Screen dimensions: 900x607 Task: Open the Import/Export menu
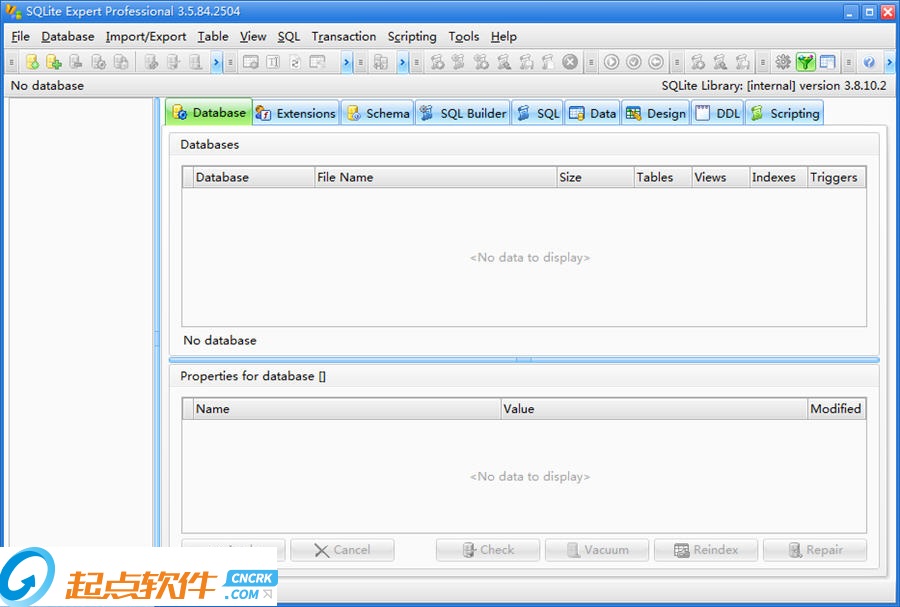coord(146,36)
